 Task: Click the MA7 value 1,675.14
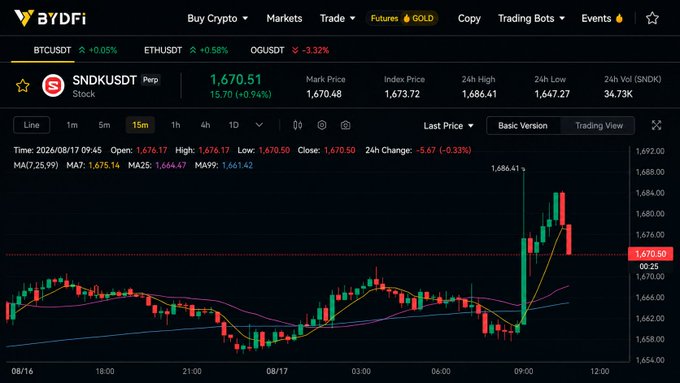(x=104, y=165)
